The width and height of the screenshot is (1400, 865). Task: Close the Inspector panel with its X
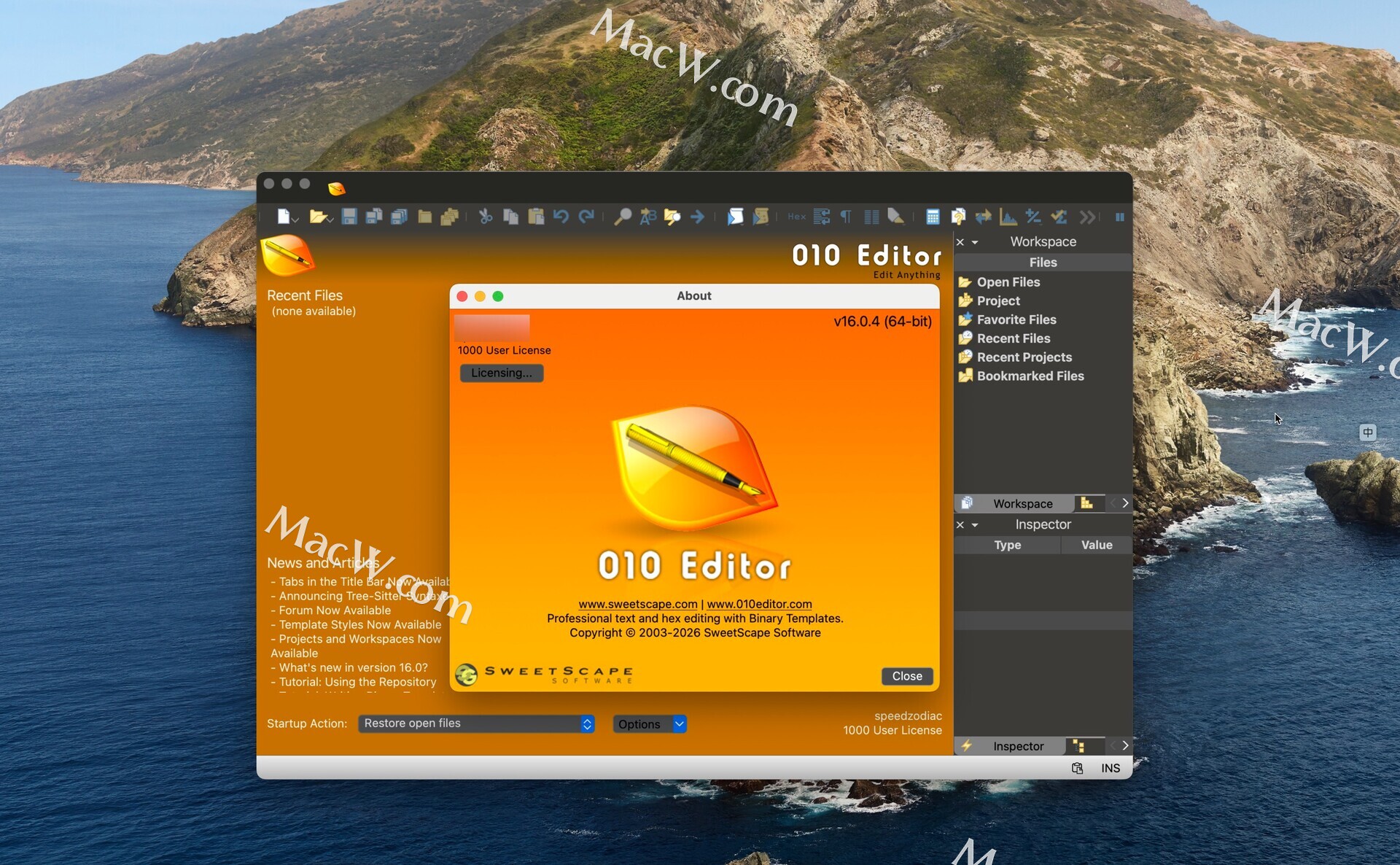960,525
